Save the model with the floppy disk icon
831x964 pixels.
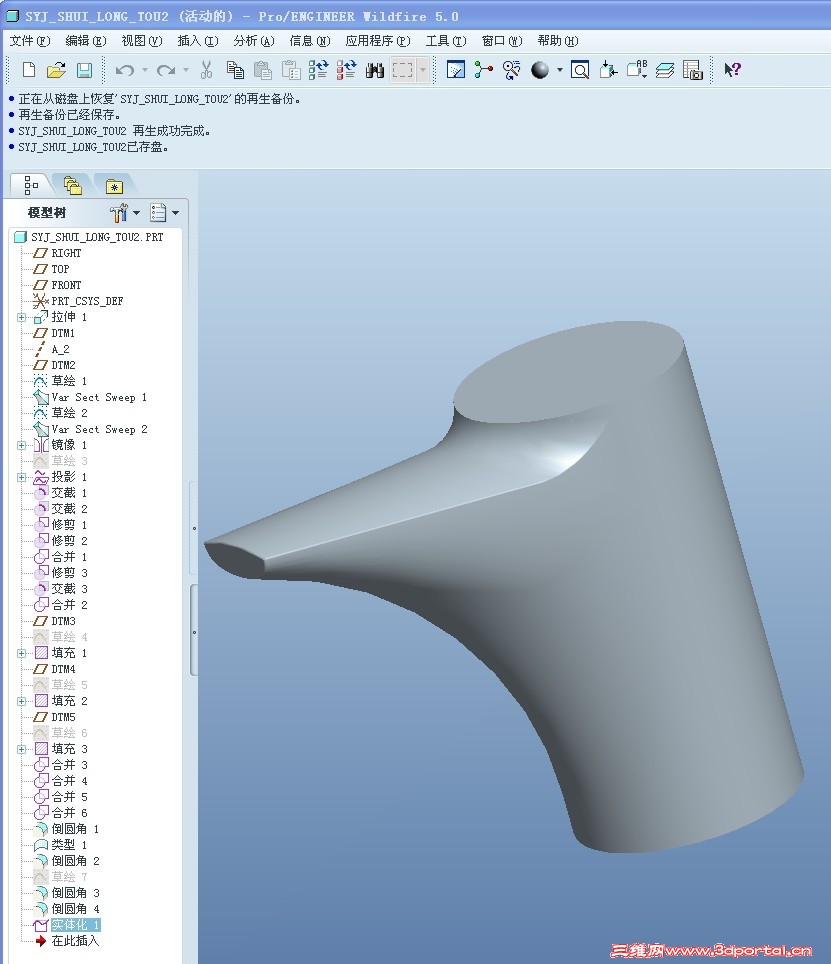(x=84, y=69)
